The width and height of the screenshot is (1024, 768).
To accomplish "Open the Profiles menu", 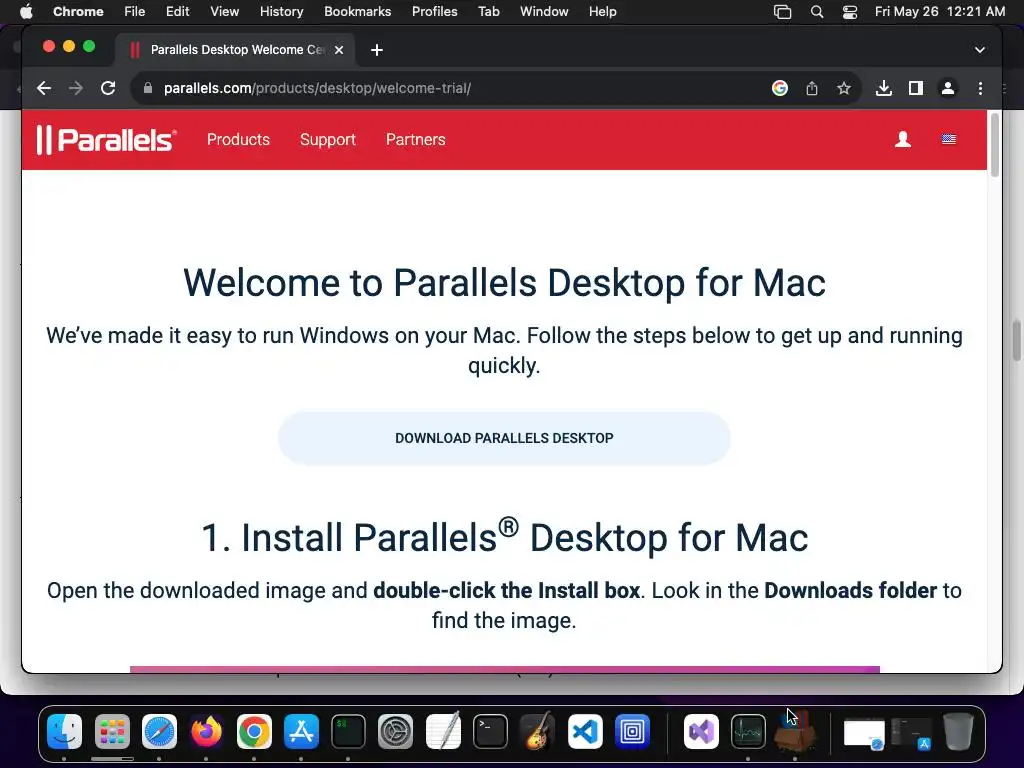I will (x=434, y=11).
